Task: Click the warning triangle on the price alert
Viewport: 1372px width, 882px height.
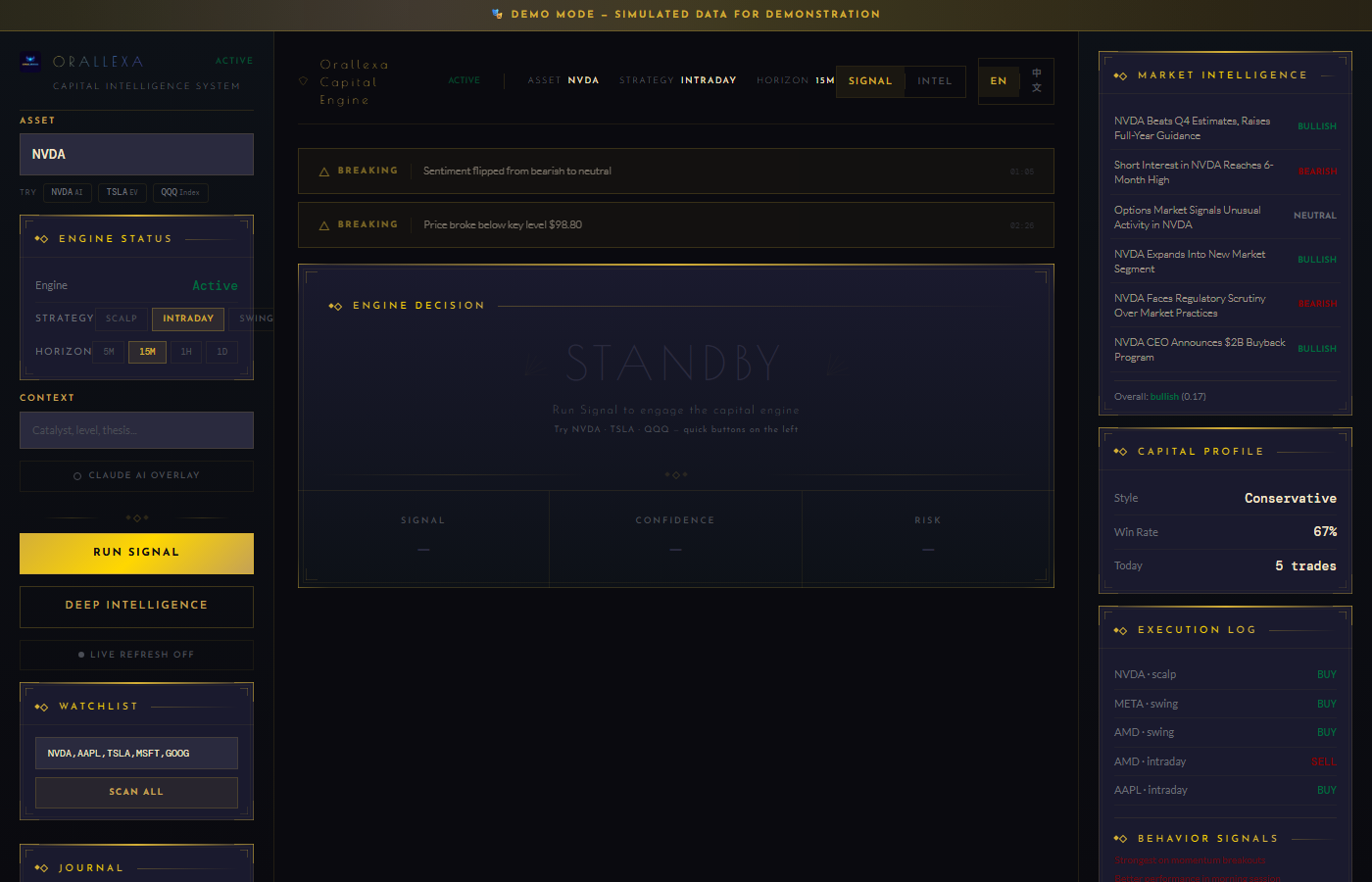Action: [x=323, y=225]
